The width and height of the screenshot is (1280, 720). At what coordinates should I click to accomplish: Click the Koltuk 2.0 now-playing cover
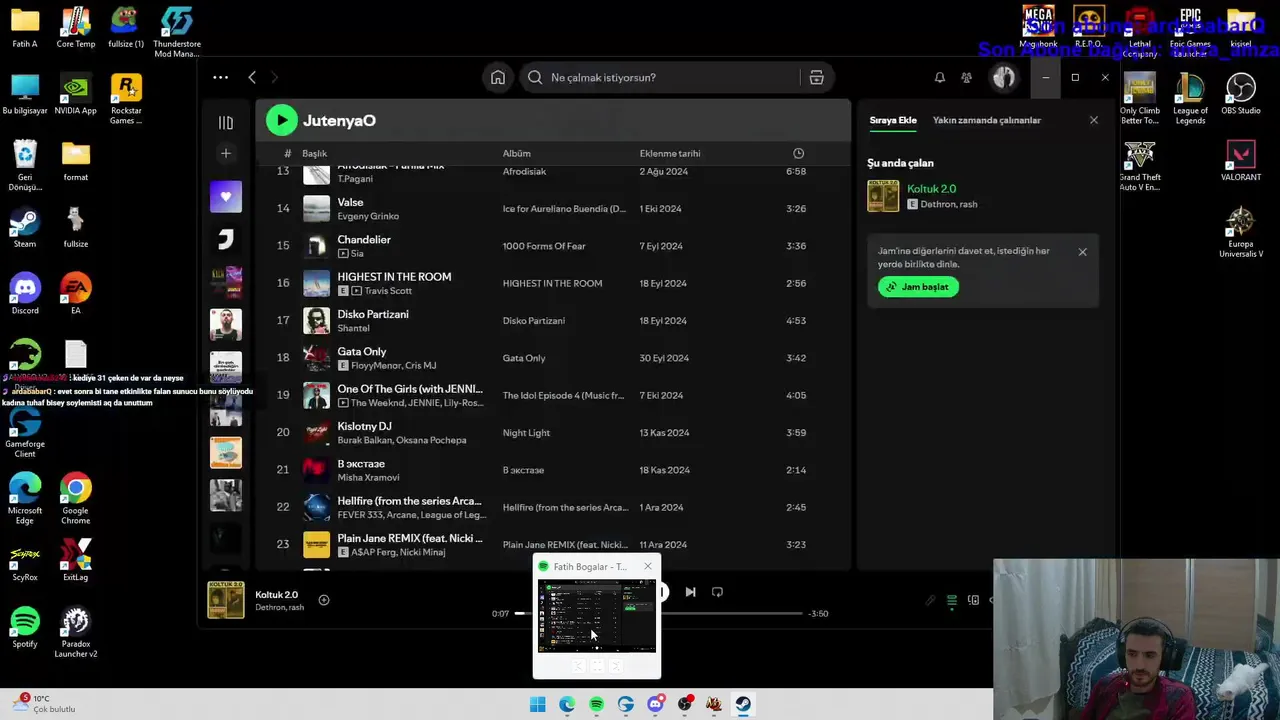click(226, 600)
